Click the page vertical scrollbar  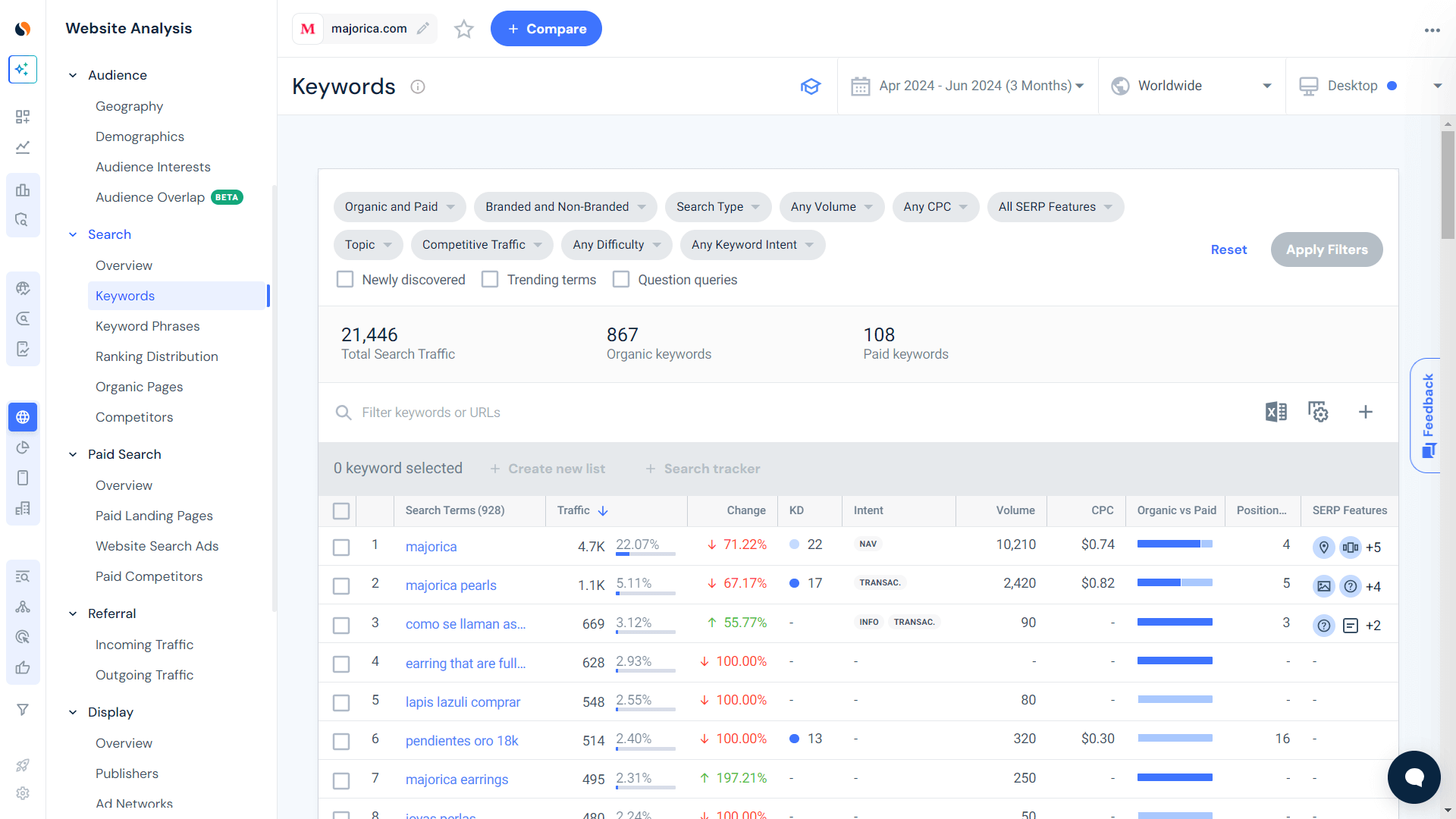1448,185
